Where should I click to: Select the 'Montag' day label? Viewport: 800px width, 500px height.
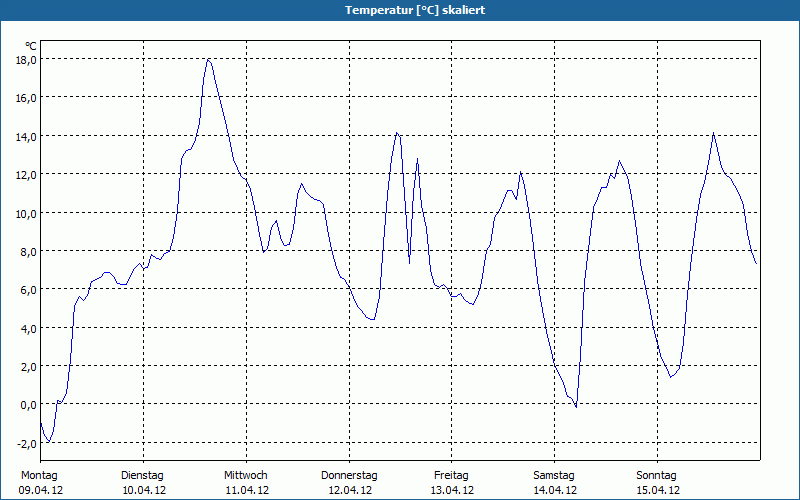pos(39,476)
